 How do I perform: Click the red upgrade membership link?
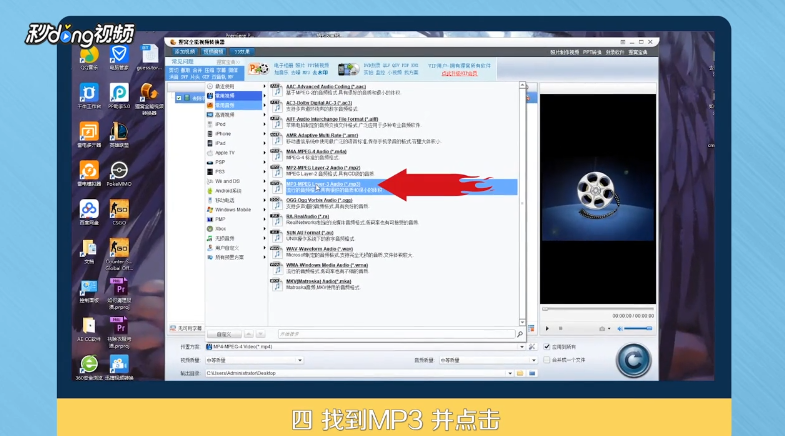tap(459, 74)
